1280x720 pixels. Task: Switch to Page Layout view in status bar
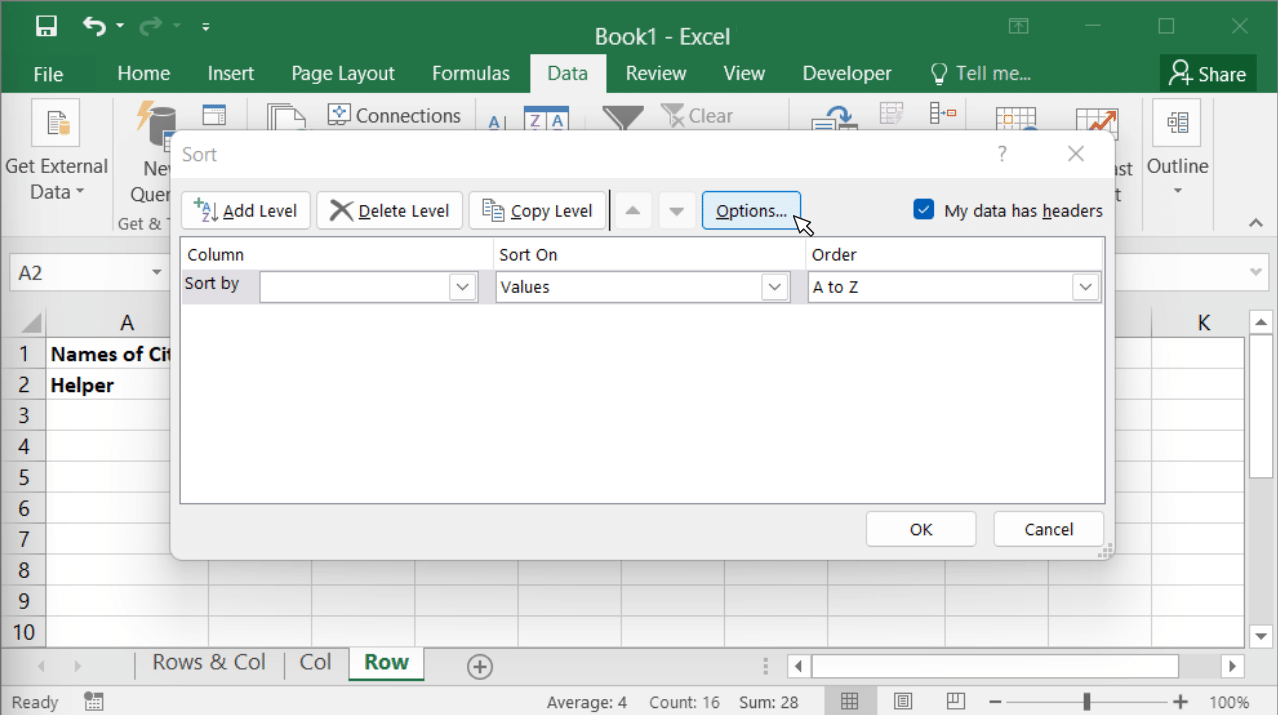point(902,702)
